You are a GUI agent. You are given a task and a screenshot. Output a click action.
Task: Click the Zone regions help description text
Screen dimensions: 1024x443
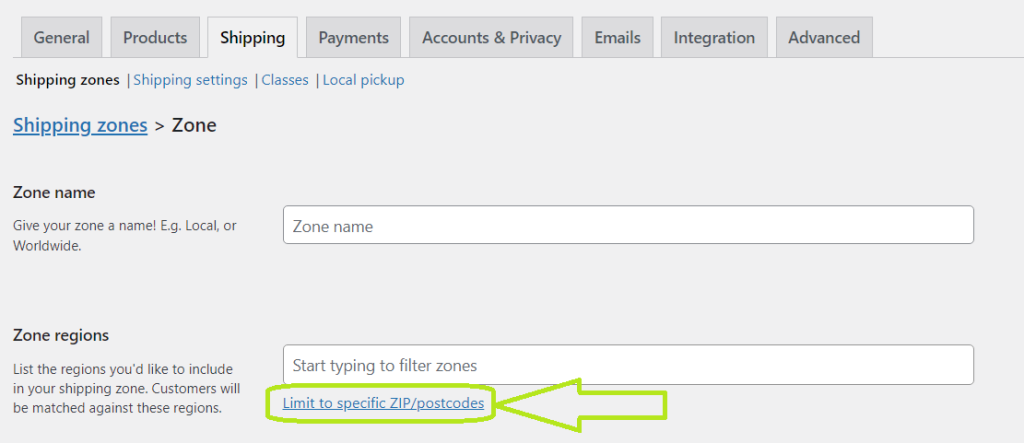tap(126, 387)
